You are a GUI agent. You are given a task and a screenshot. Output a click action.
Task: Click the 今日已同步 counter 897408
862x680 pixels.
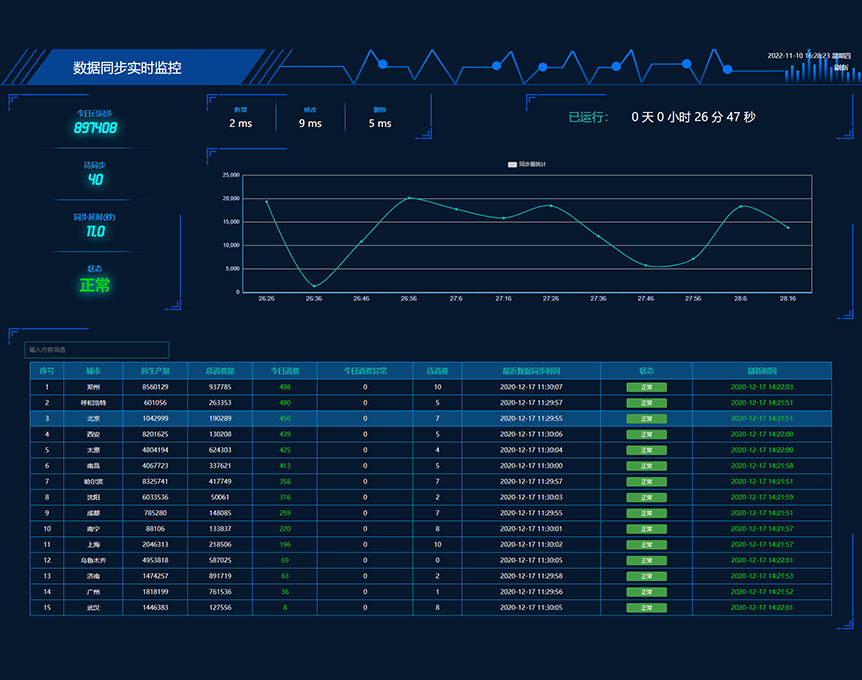(96, 128)
